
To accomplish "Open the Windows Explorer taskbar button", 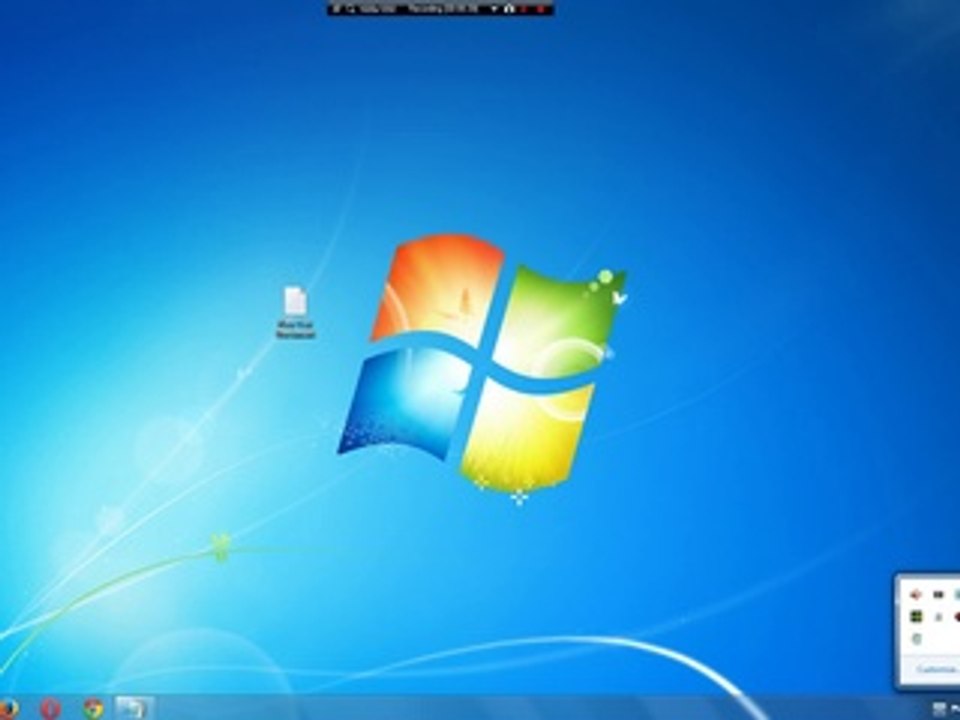I will click(133, 708).
